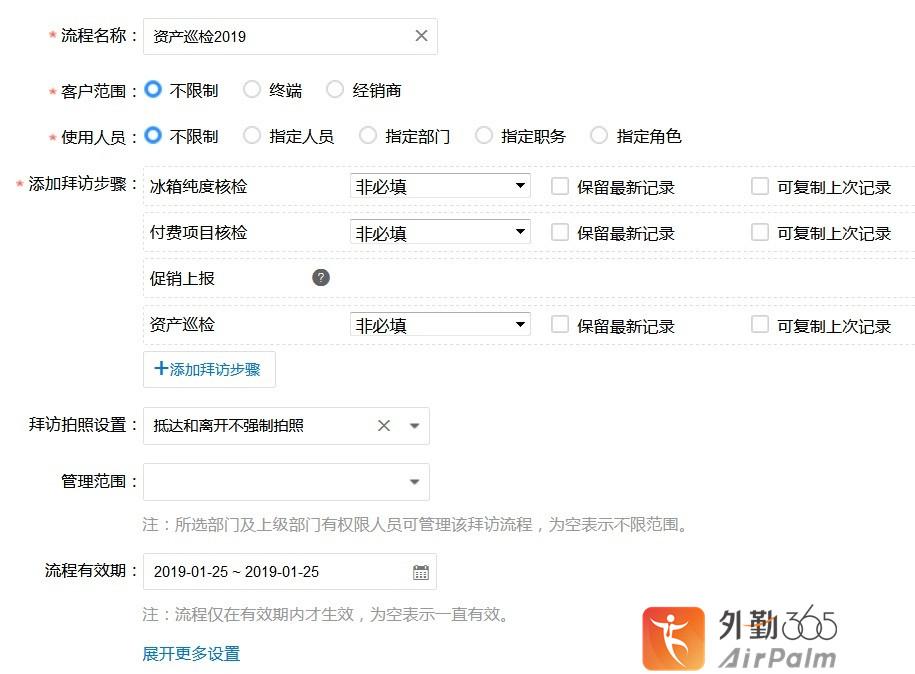Image resolution: width=915 pixels, height=674 pixels.
Task: Select 指定角色 radio option
Action: point(599,136)
